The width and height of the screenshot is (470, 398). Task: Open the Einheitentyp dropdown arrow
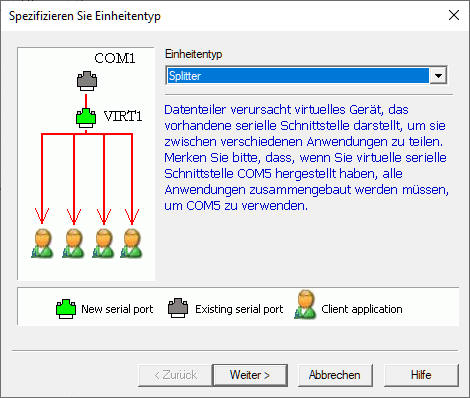click(438, 76)
